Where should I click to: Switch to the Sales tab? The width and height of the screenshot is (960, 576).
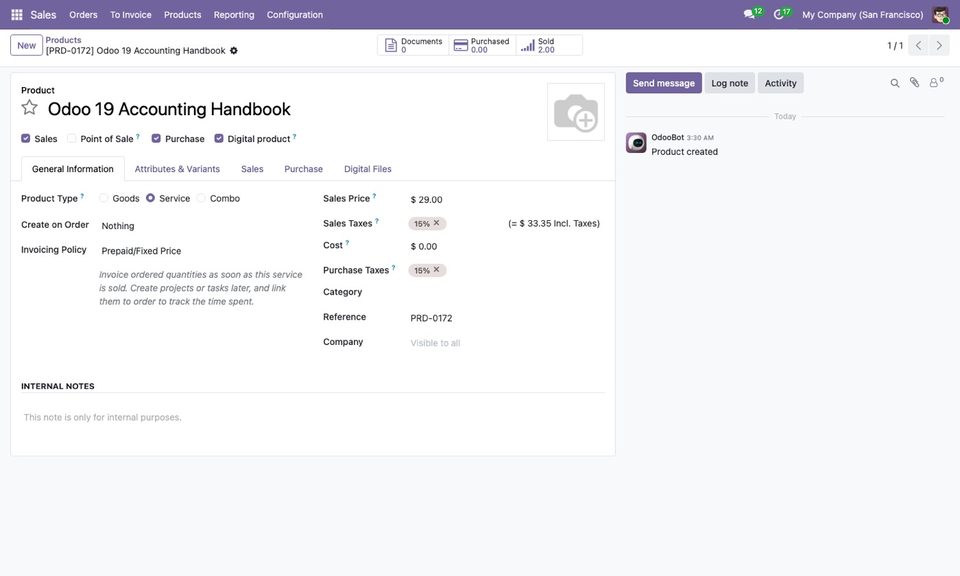[252, 169]
